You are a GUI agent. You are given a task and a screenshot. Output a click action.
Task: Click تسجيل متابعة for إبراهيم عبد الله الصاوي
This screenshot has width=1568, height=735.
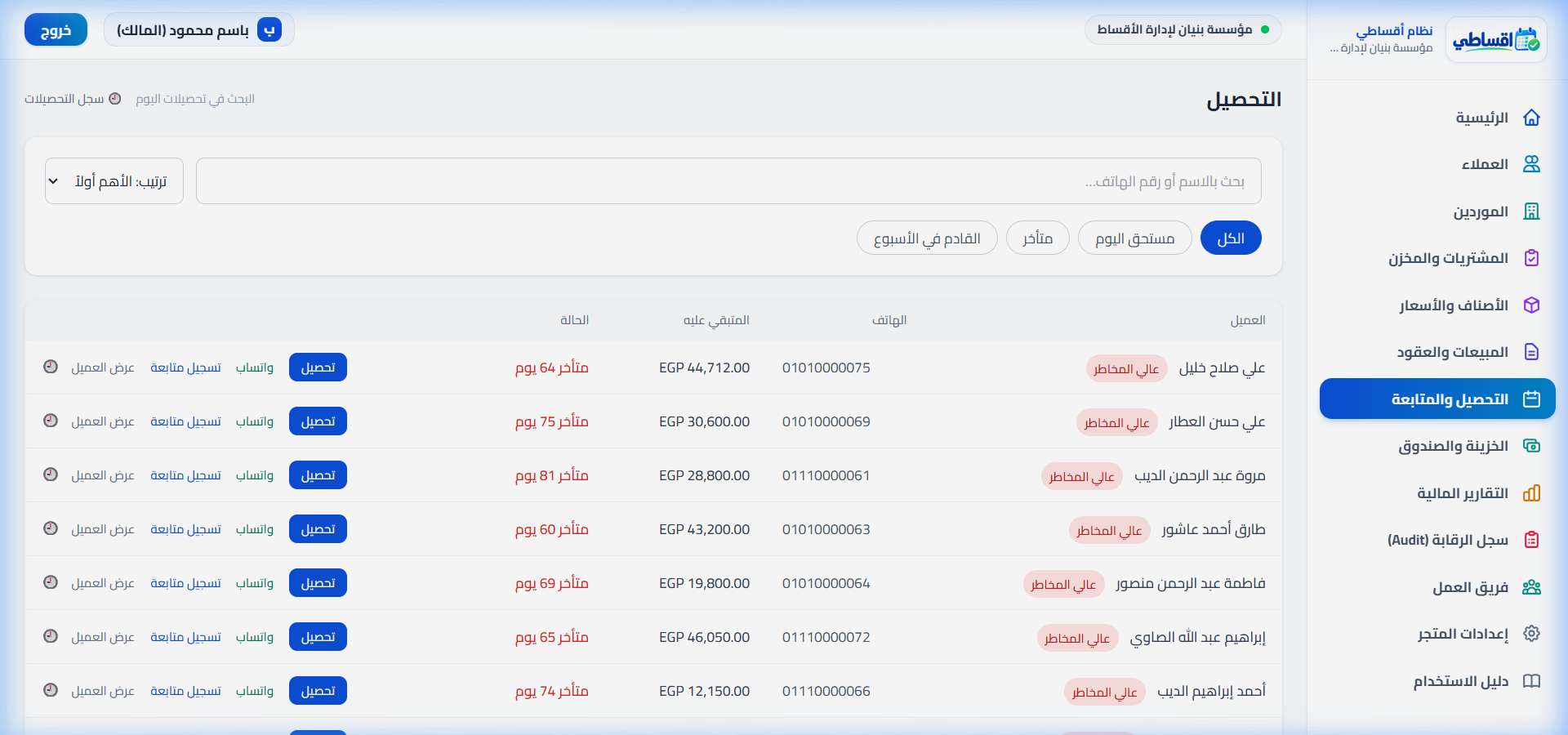185,637
